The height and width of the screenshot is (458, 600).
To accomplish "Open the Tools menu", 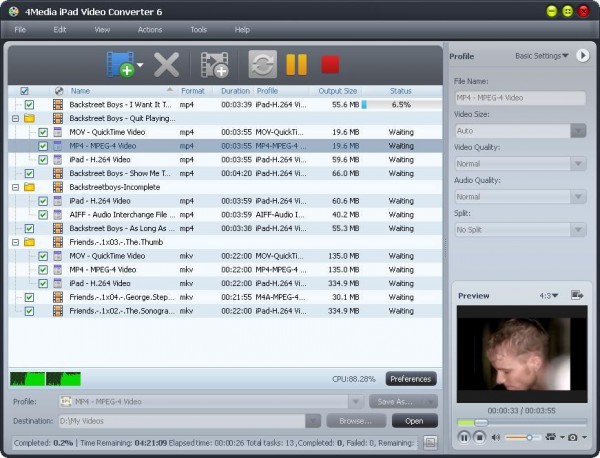I will 198,30.
